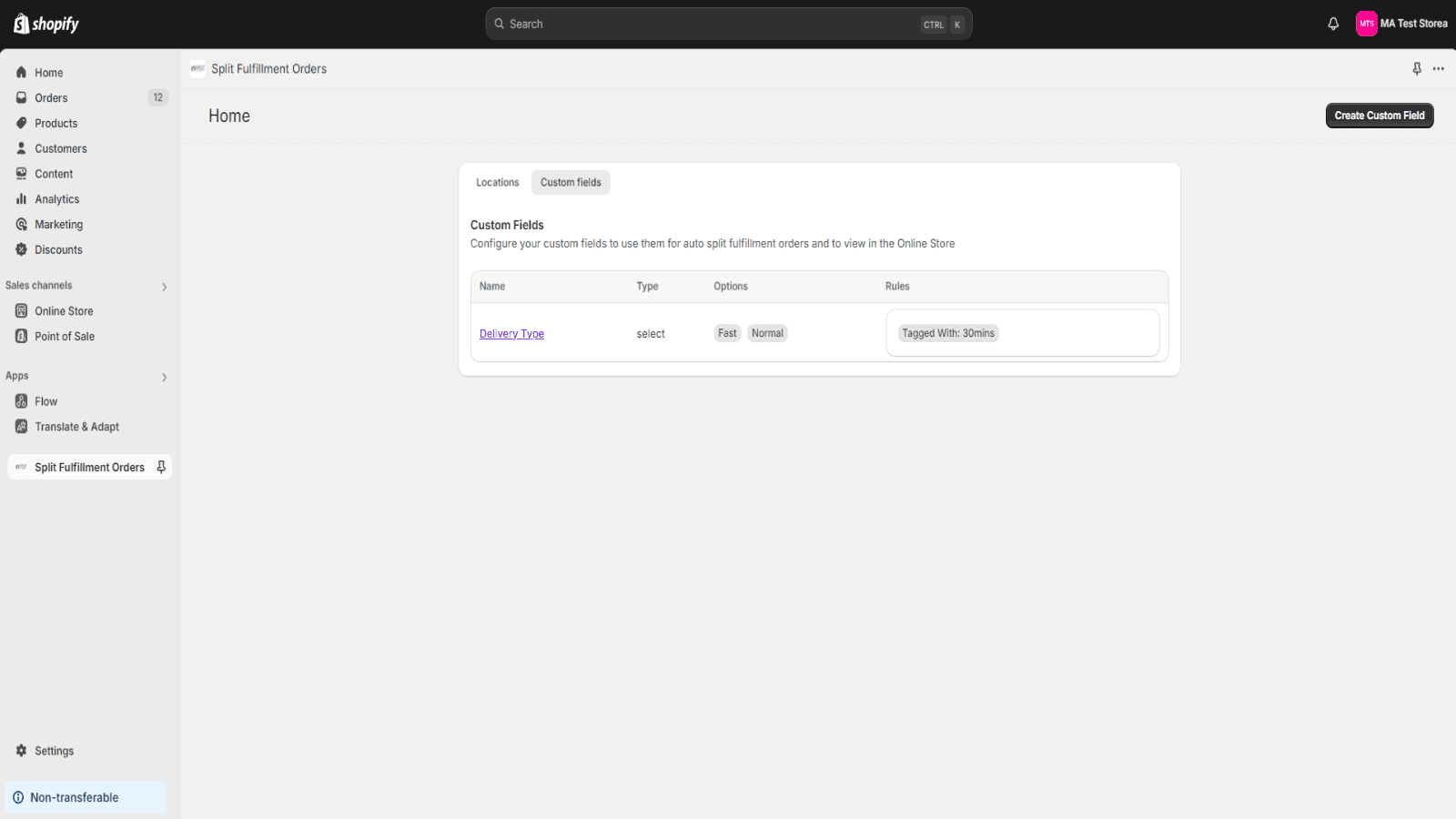Click the MA Test Storea account avatar

click(x=1366, y=24)
